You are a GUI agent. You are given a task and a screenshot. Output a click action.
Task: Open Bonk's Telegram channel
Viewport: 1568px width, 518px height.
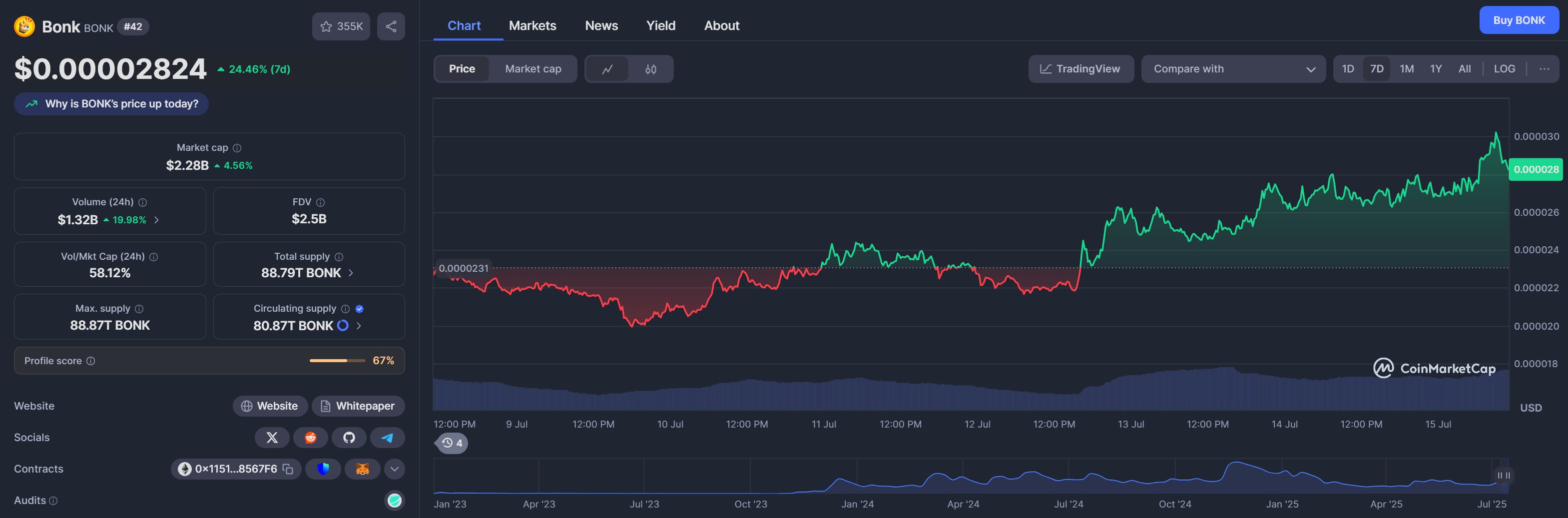pos(387,438)
